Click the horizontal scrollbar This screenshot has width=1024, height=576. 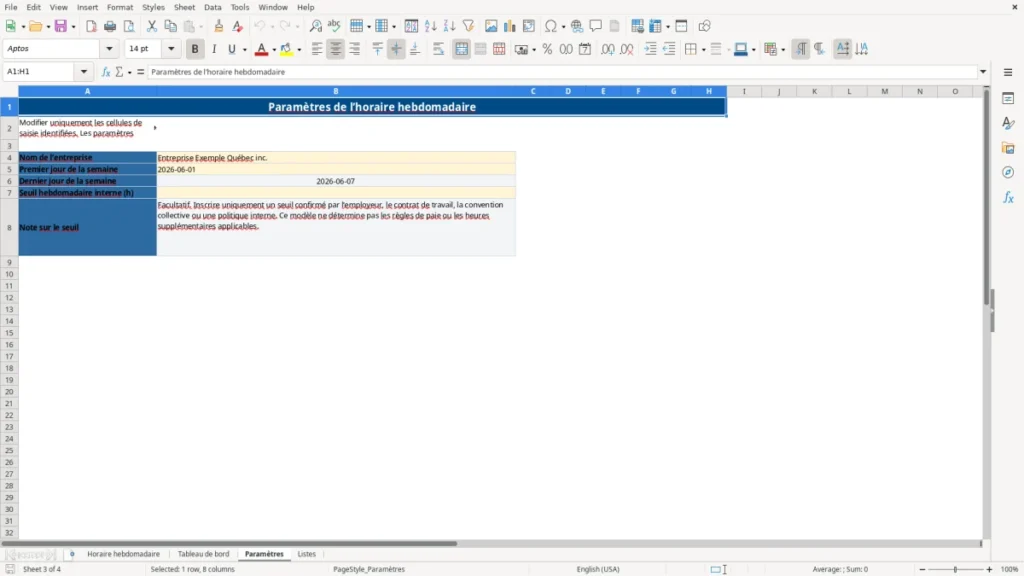pyautogui.click(x=229, y=543)
